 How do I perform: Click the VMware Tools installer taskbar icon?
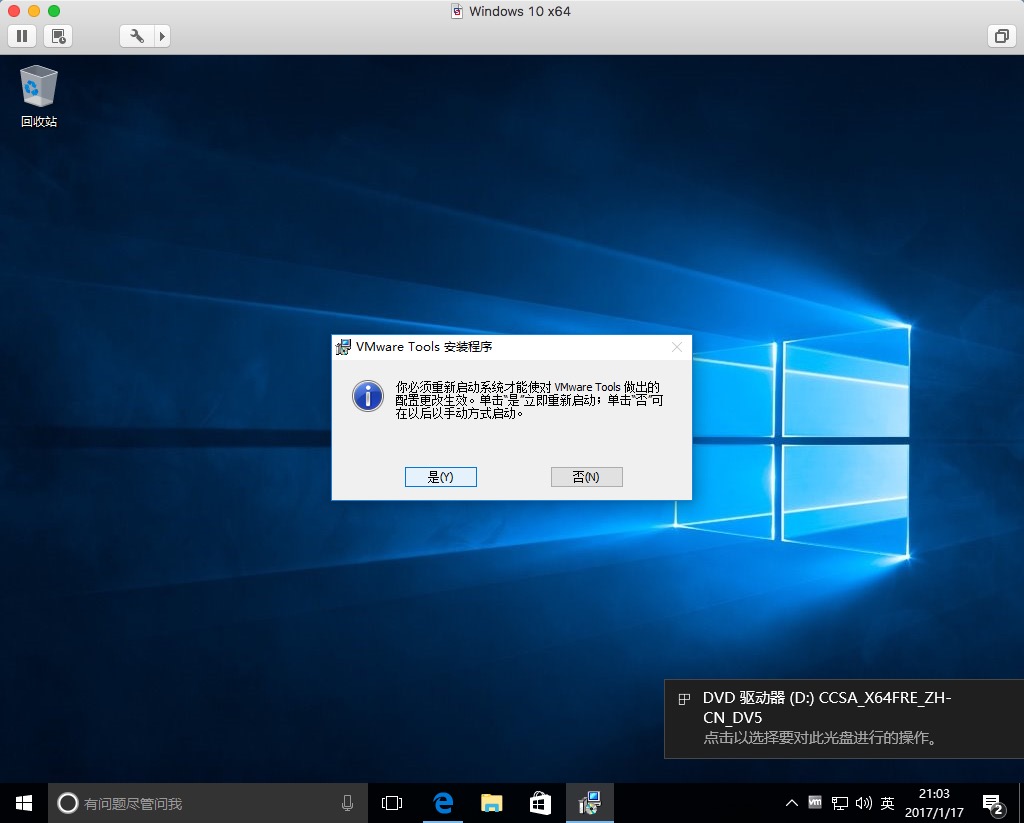[590, 803]
